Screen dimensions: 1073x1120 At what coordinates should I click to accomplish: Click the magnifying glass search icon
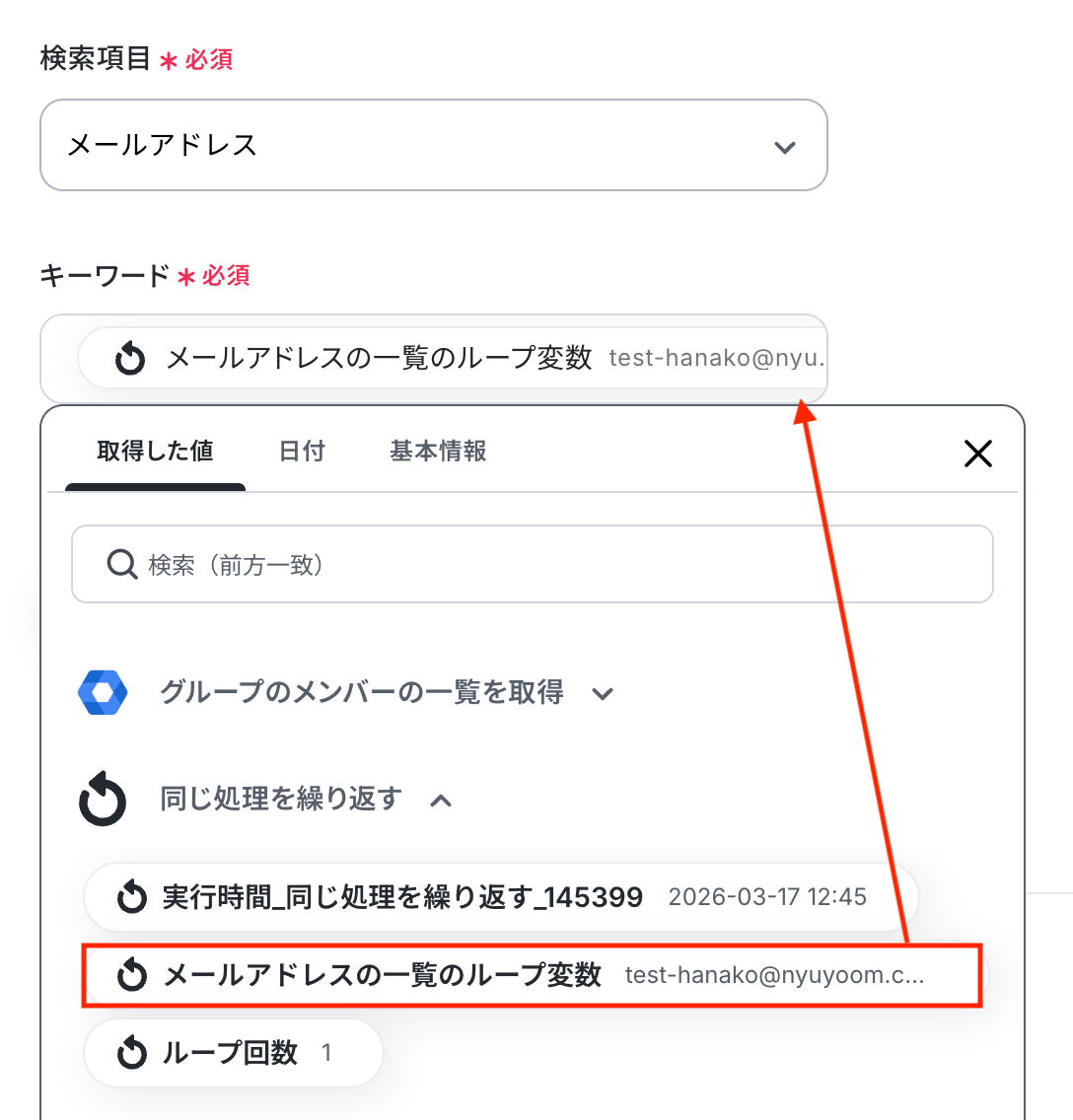click(x=122, y=564)
